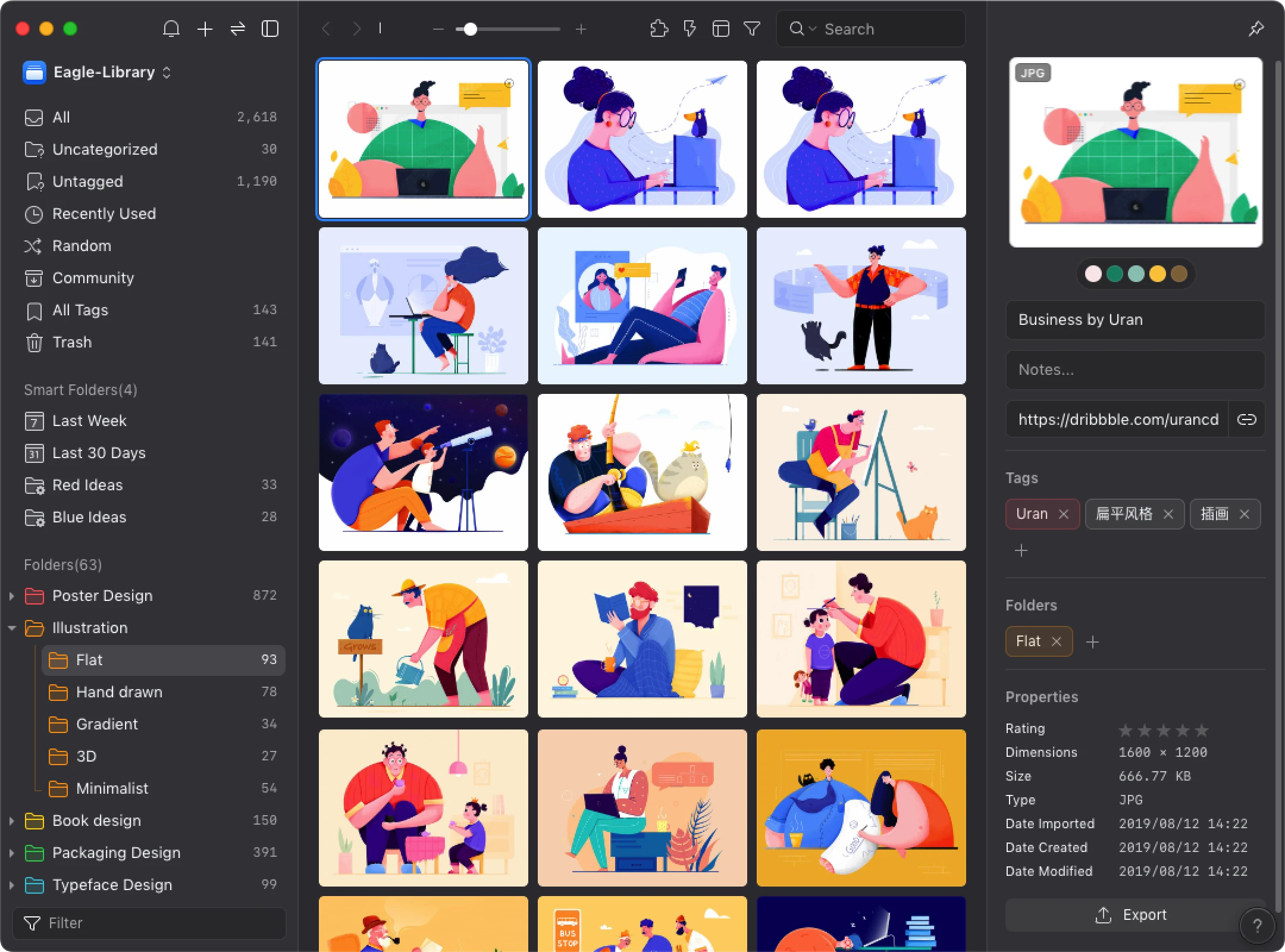
Task: Select the dark green color swatch
Action: tap(1115, 274)
